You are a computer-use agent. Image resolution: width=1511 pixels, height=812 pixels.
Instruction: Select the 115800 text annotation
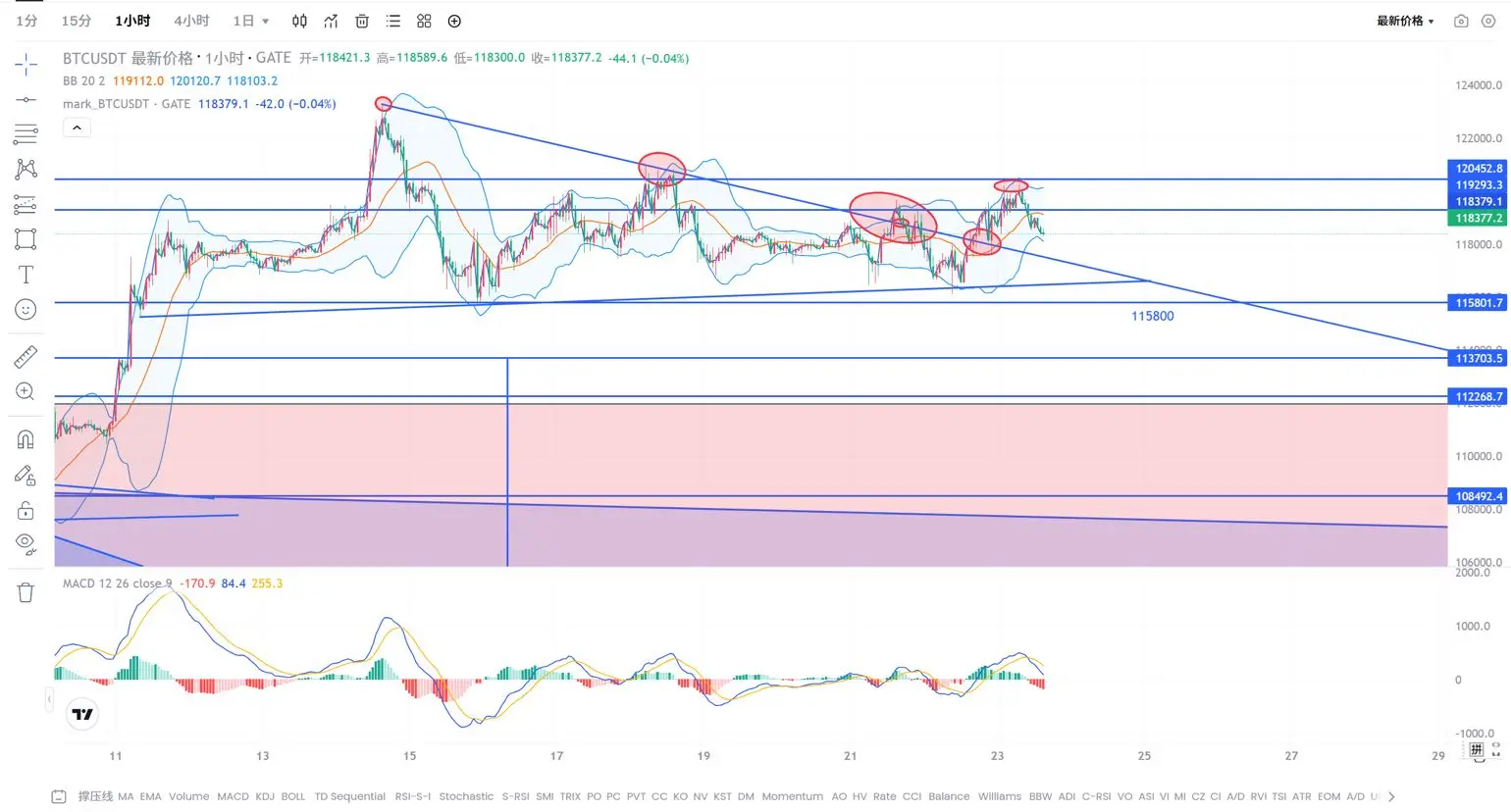[1152, 316]
